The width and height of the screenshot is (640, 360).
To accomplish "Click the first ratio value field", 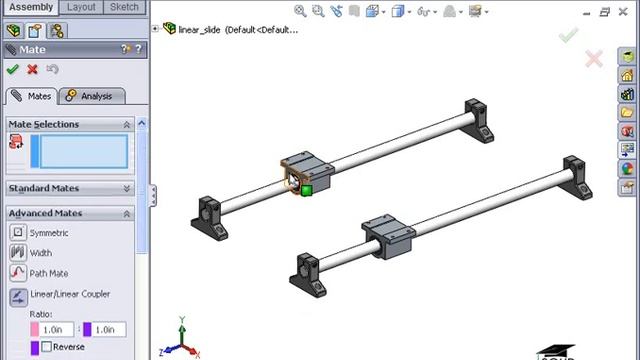I will [57, 329].
